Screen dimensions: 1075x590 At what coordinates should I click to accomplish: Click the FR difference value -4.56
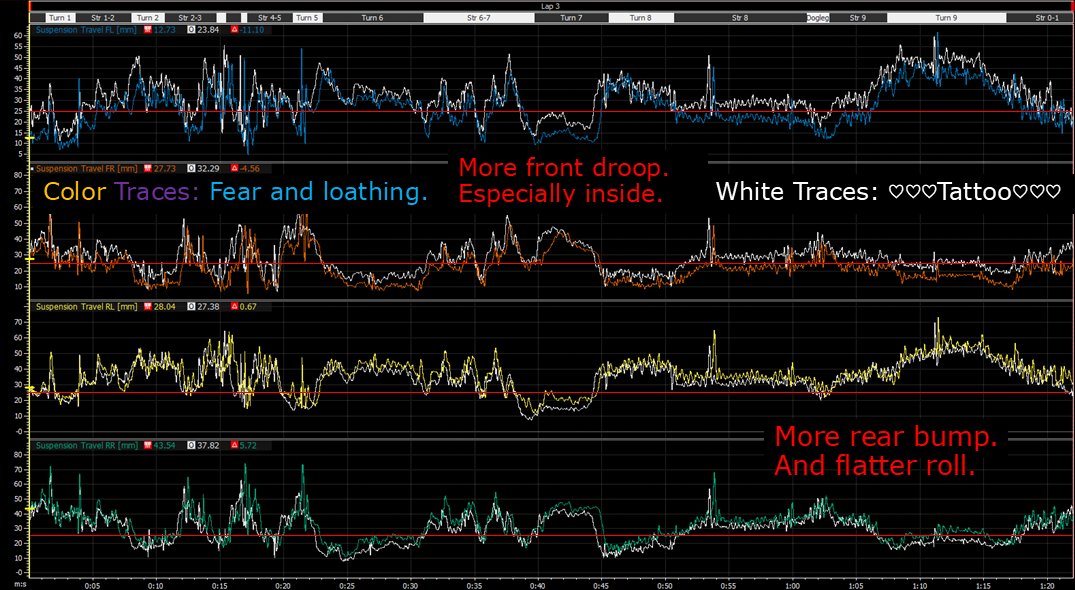(x=250, y=169)
